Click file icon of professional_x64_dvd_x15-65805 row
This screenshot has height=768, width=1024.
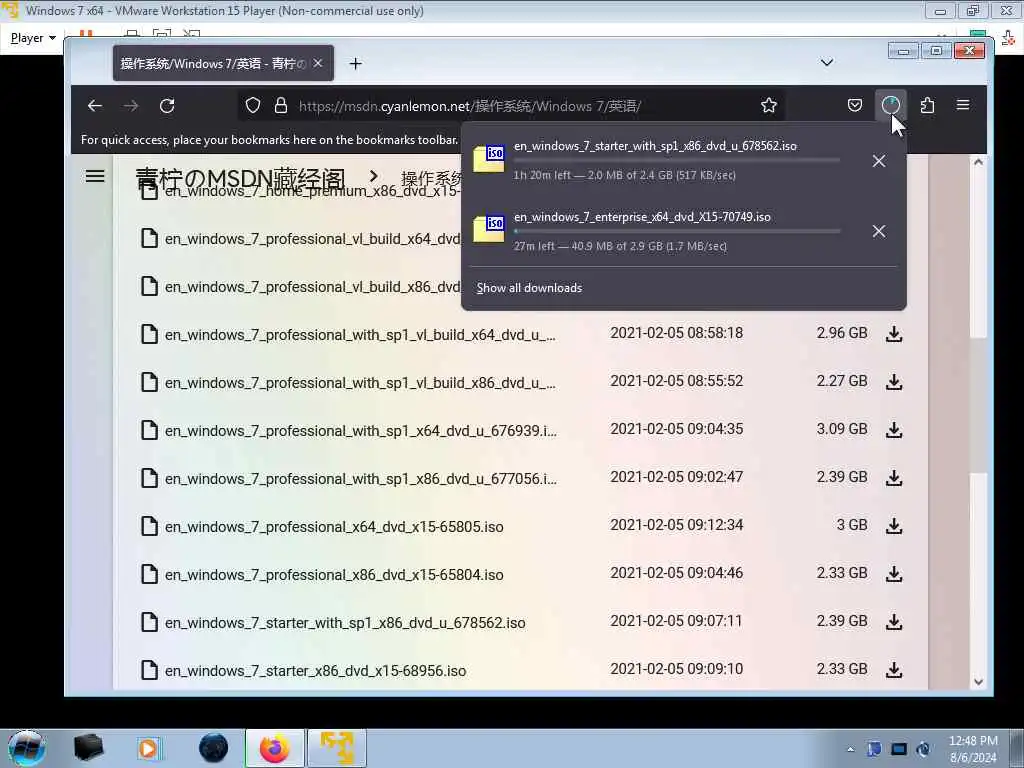pyautogui.click(x=150, y=526)
